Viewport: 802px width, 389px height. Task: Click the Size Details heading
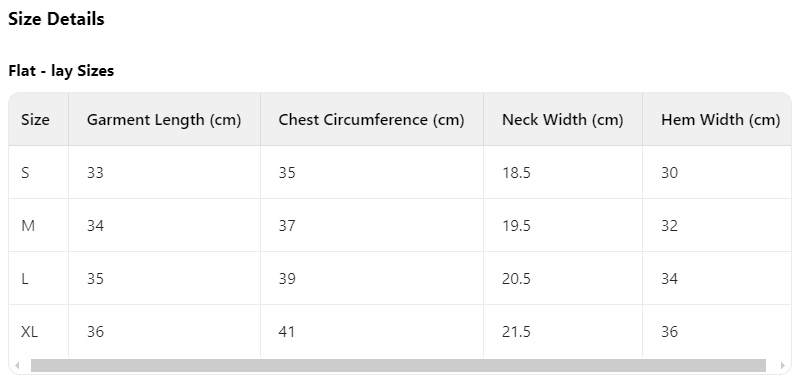[x=56, y=19]
